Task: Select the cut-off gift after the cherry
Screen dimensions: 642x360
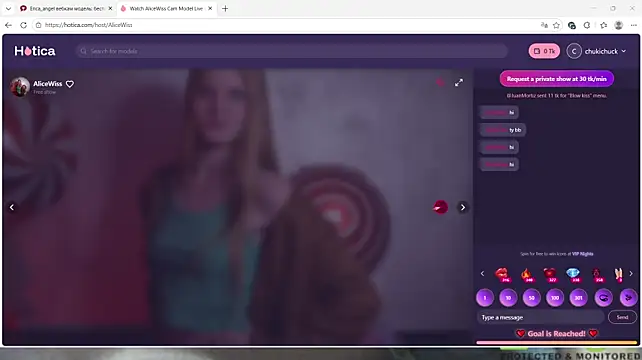Action: pos(618,274)
